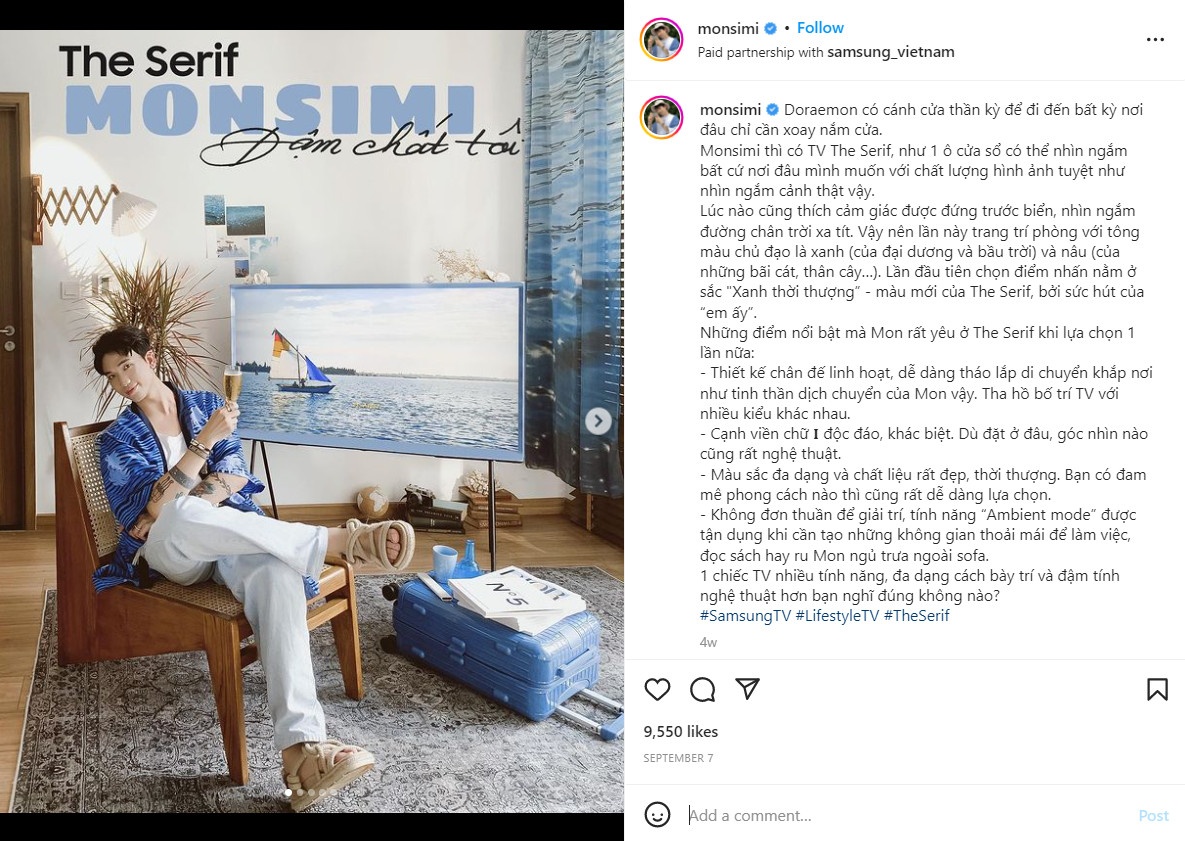View the 9,550 likes list

pos(681,731)
